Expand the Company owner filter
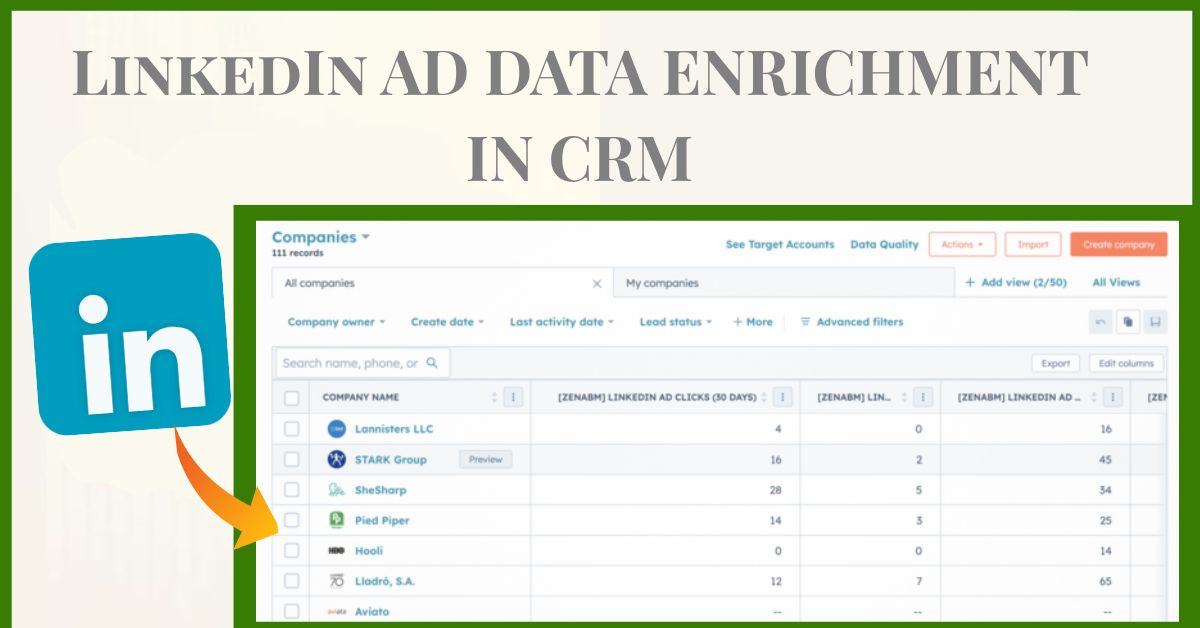This screenshot has width=1200, height=628. point(337,322)
